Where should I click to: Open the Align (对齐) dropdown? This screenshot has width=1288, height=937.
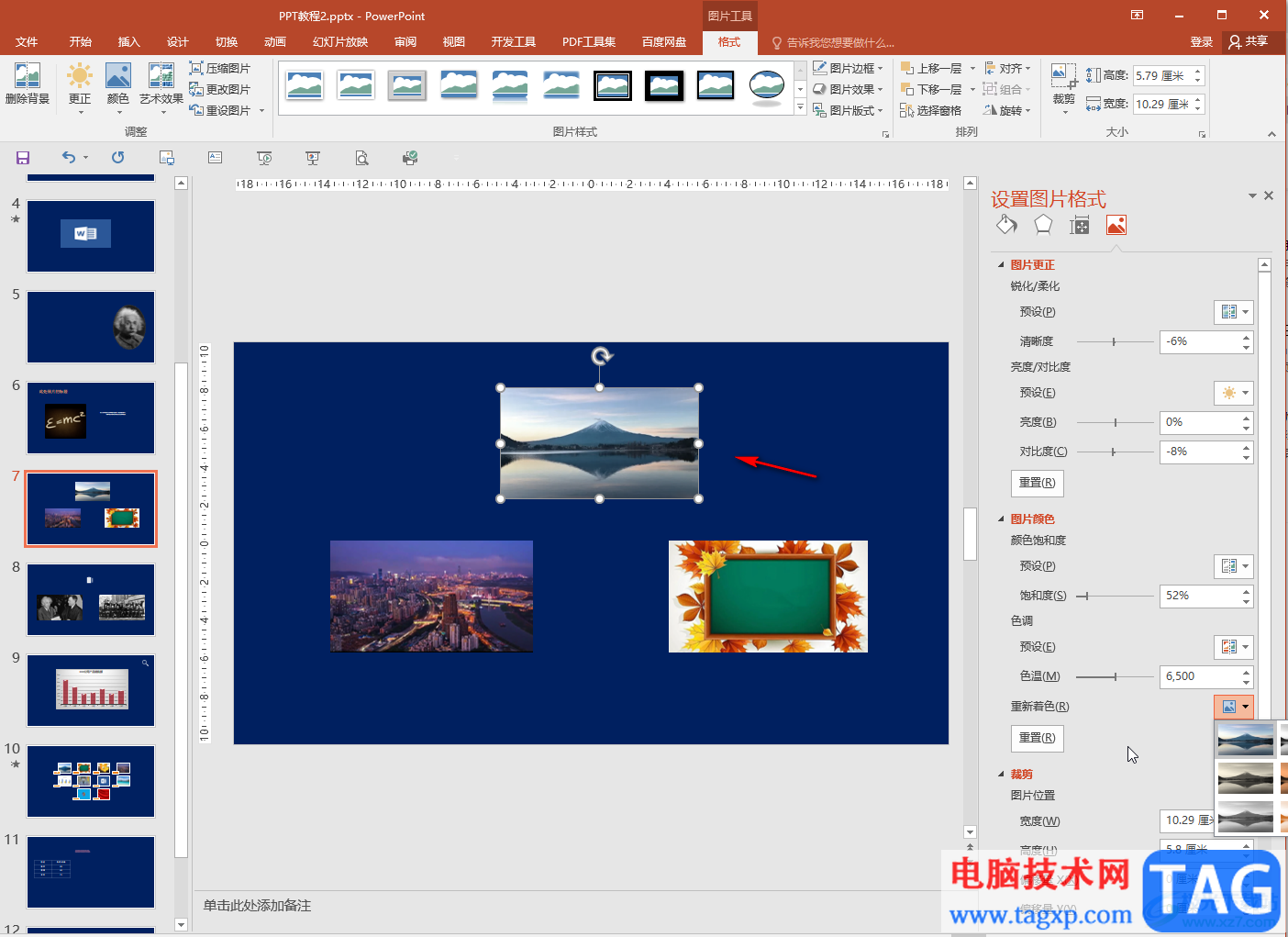[1007, 68]
